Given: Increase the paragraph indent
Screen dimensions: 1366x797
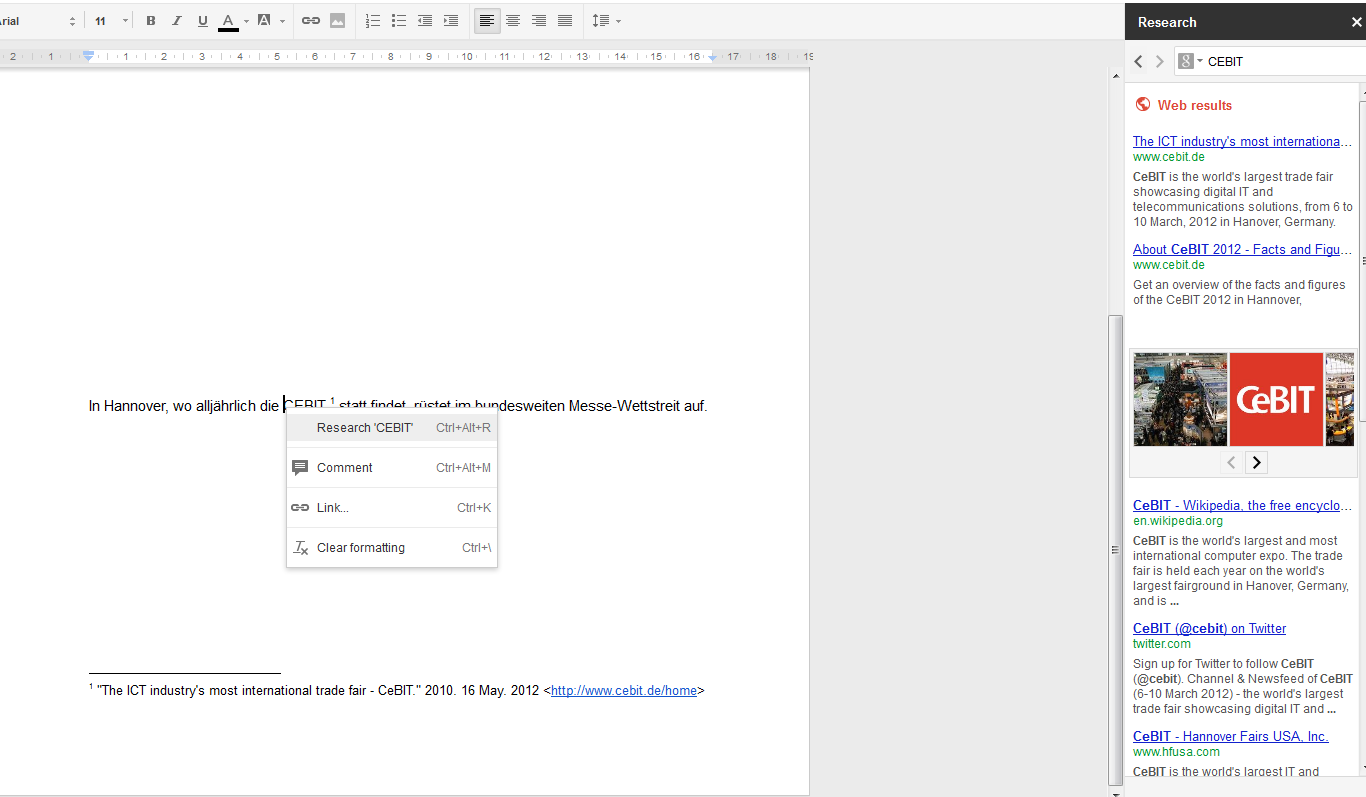Looking at the screenshot, I should tap(451, 21).
